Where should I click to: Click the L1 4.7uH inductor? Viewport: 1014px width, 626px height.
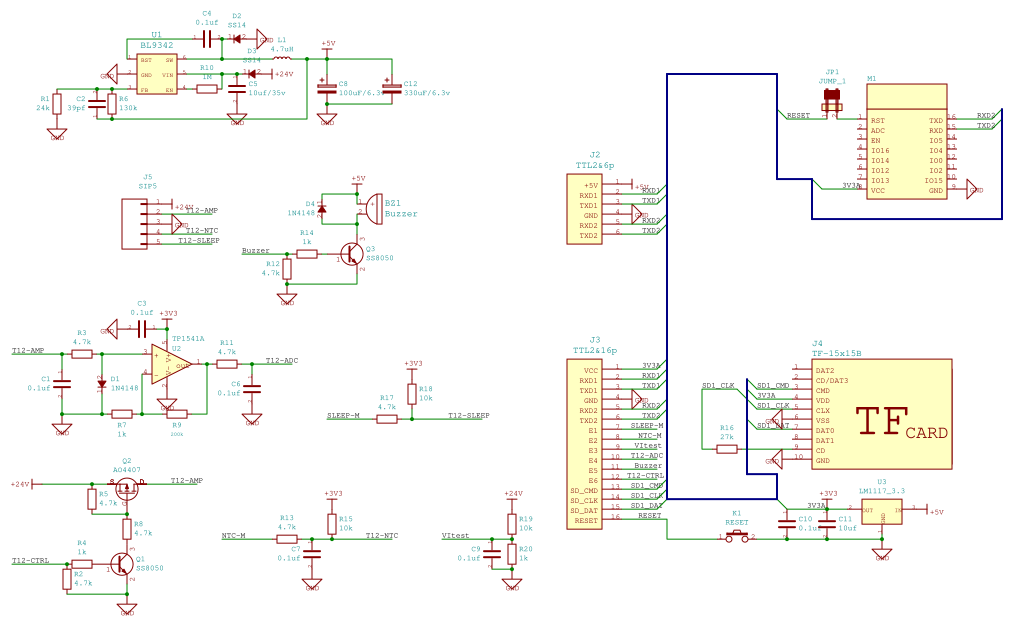pos(281,58)
